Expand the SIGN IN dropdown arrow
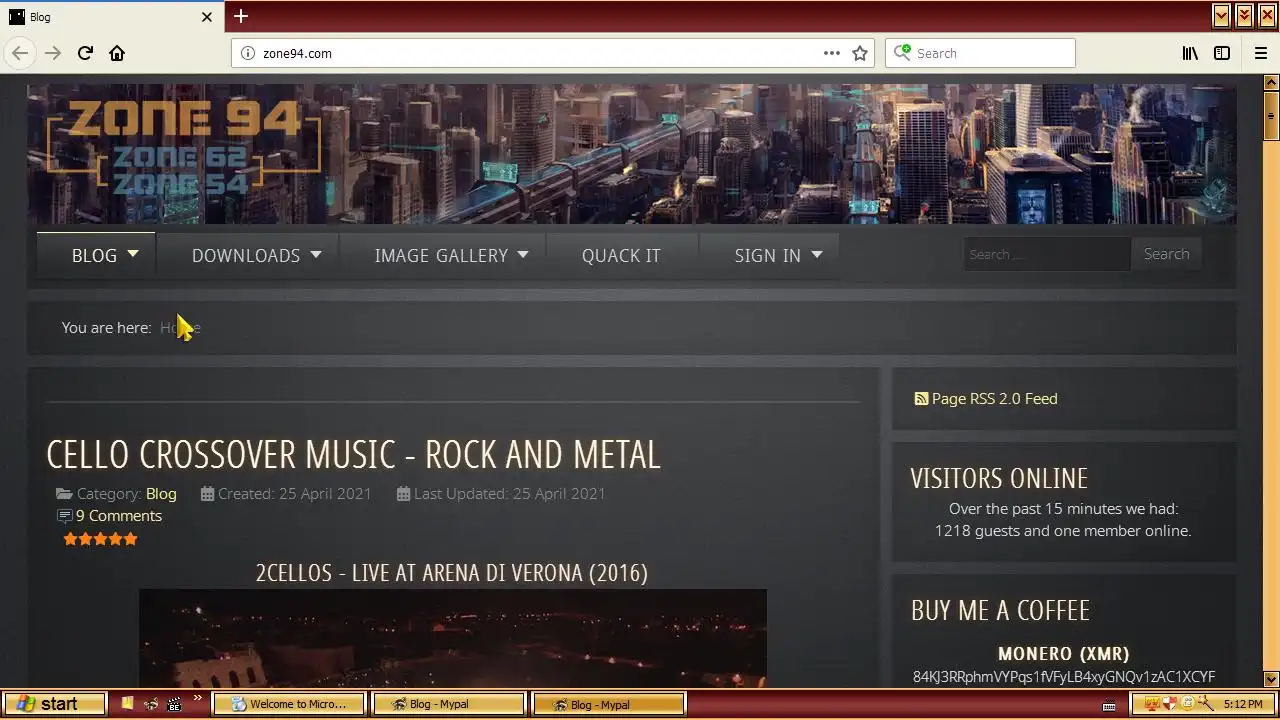Screen dimensions: 1280x720 [817, 254]
